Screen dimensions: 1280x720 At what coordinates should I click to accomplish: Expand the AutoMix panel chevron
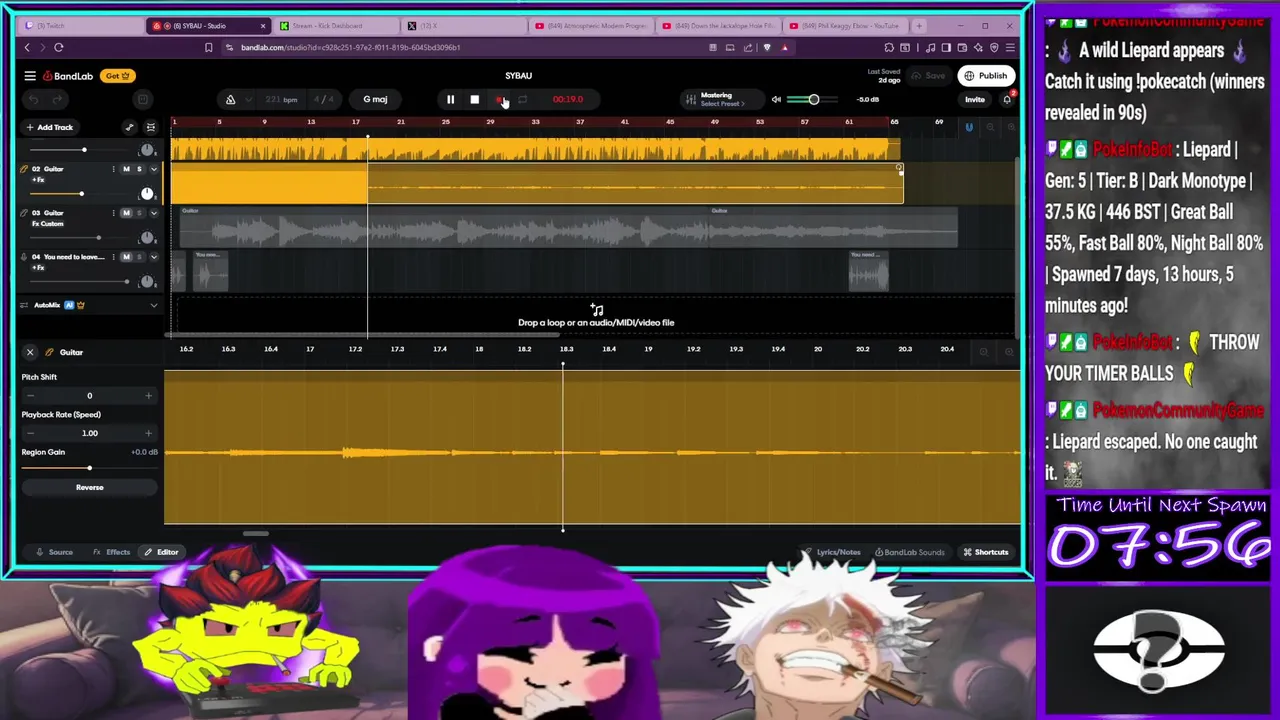(153, 305)
